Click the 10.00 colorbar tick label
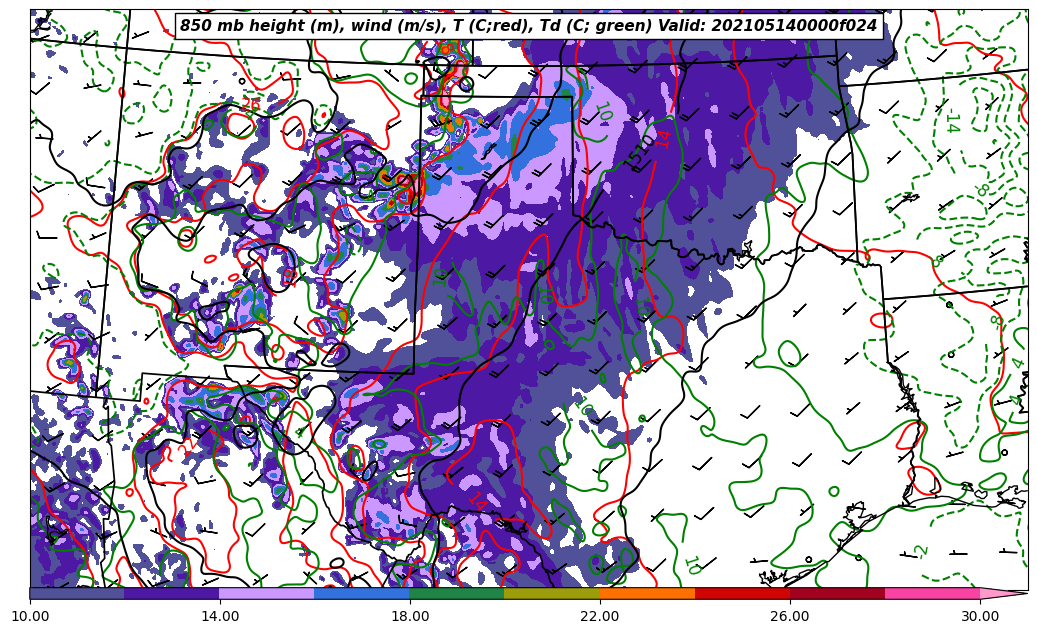 (x=30, y=616)
